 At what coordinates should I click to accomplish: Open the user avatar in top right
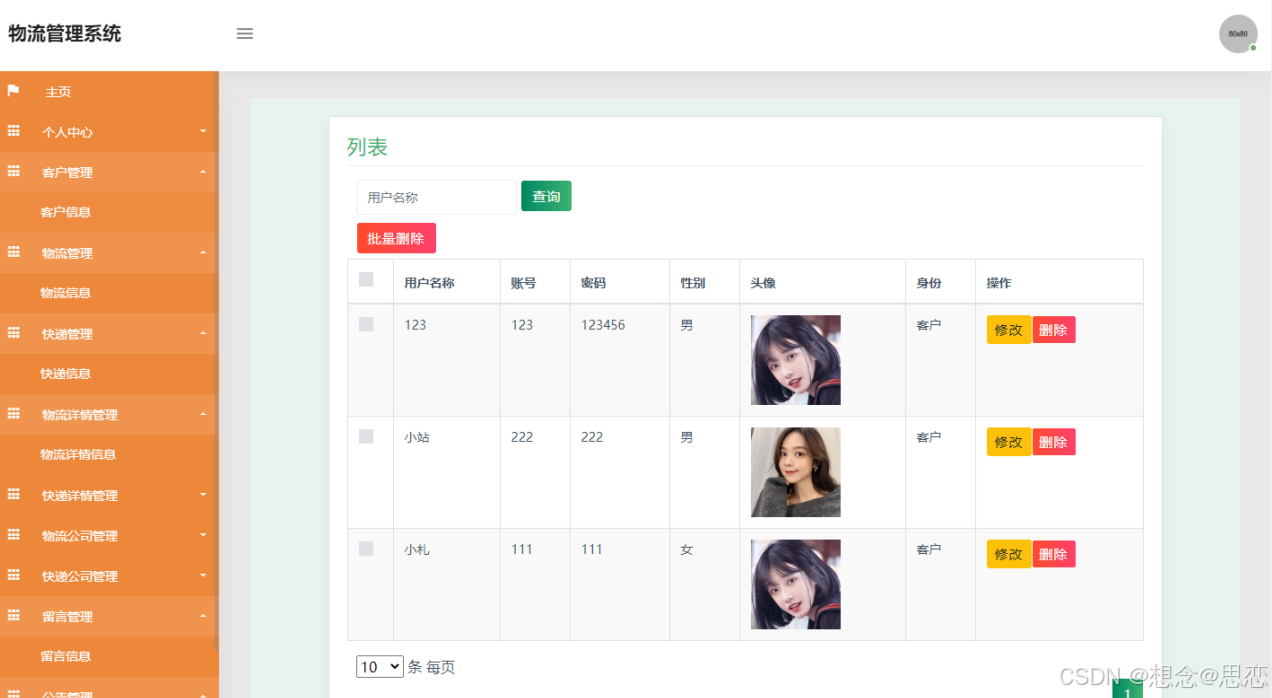pos(1238,34)
